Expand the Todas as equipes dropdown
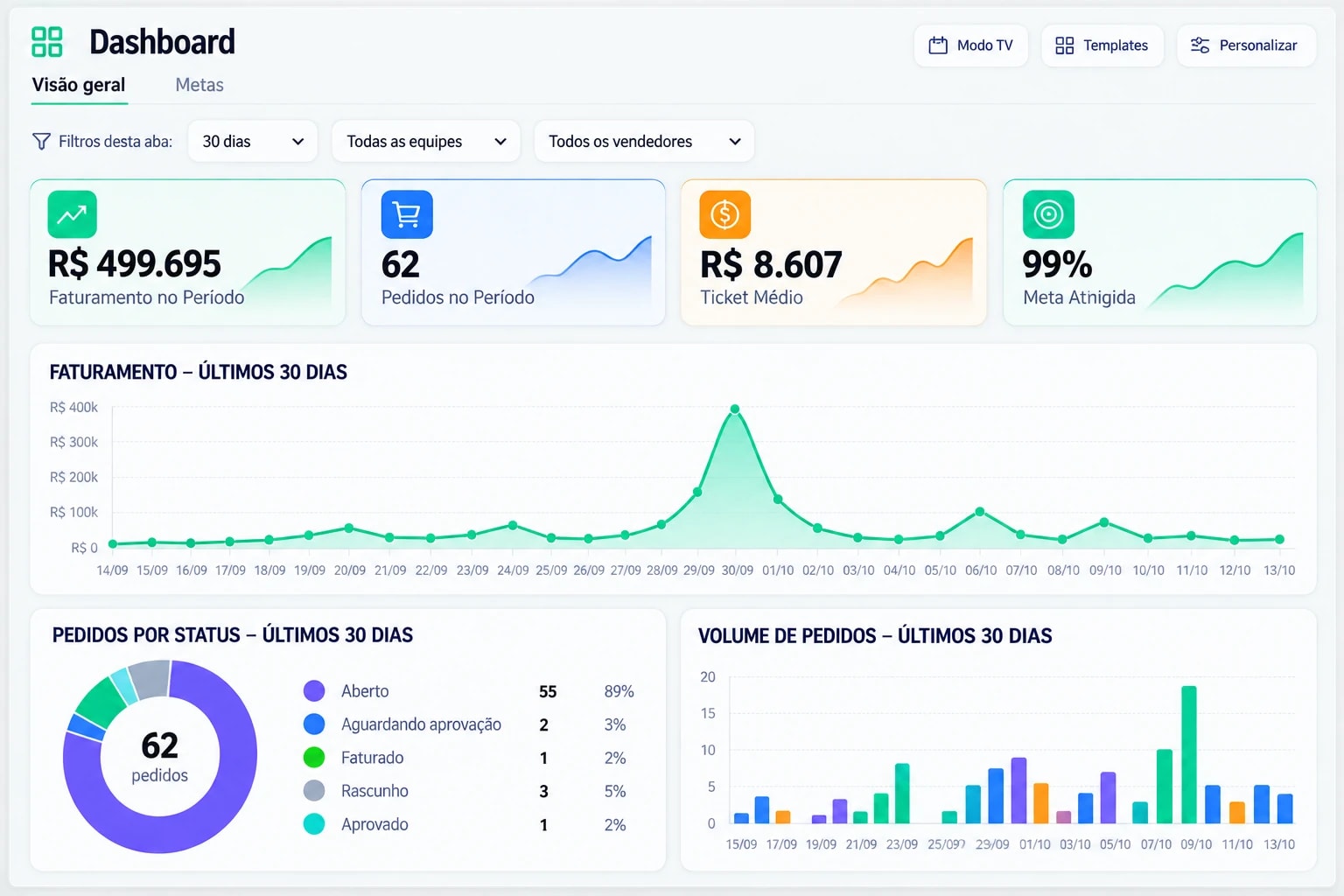 pyautogui.click(x=426, y=141)
